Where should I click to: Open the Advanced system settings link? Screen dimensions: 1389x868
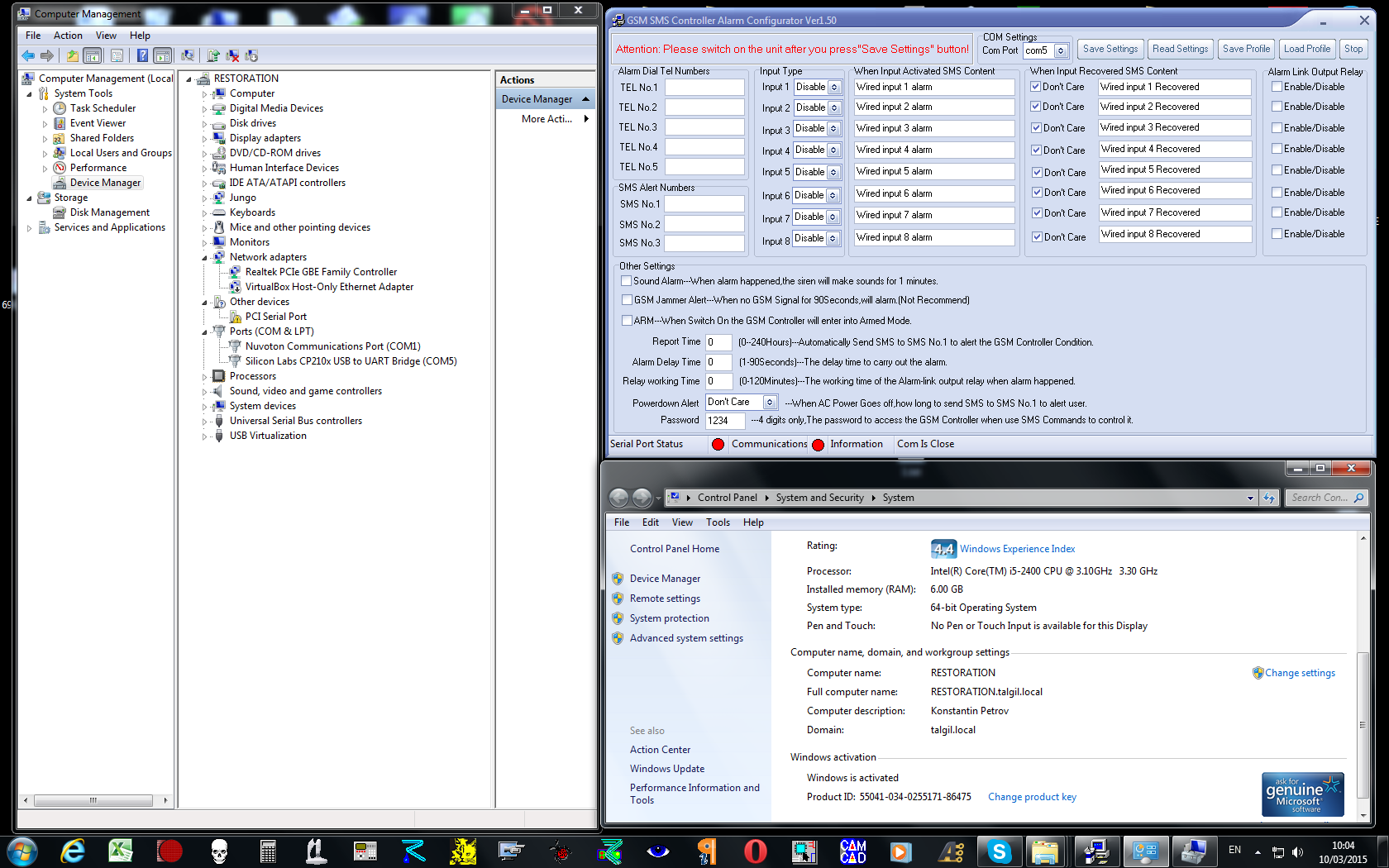[x=686, y=638]
